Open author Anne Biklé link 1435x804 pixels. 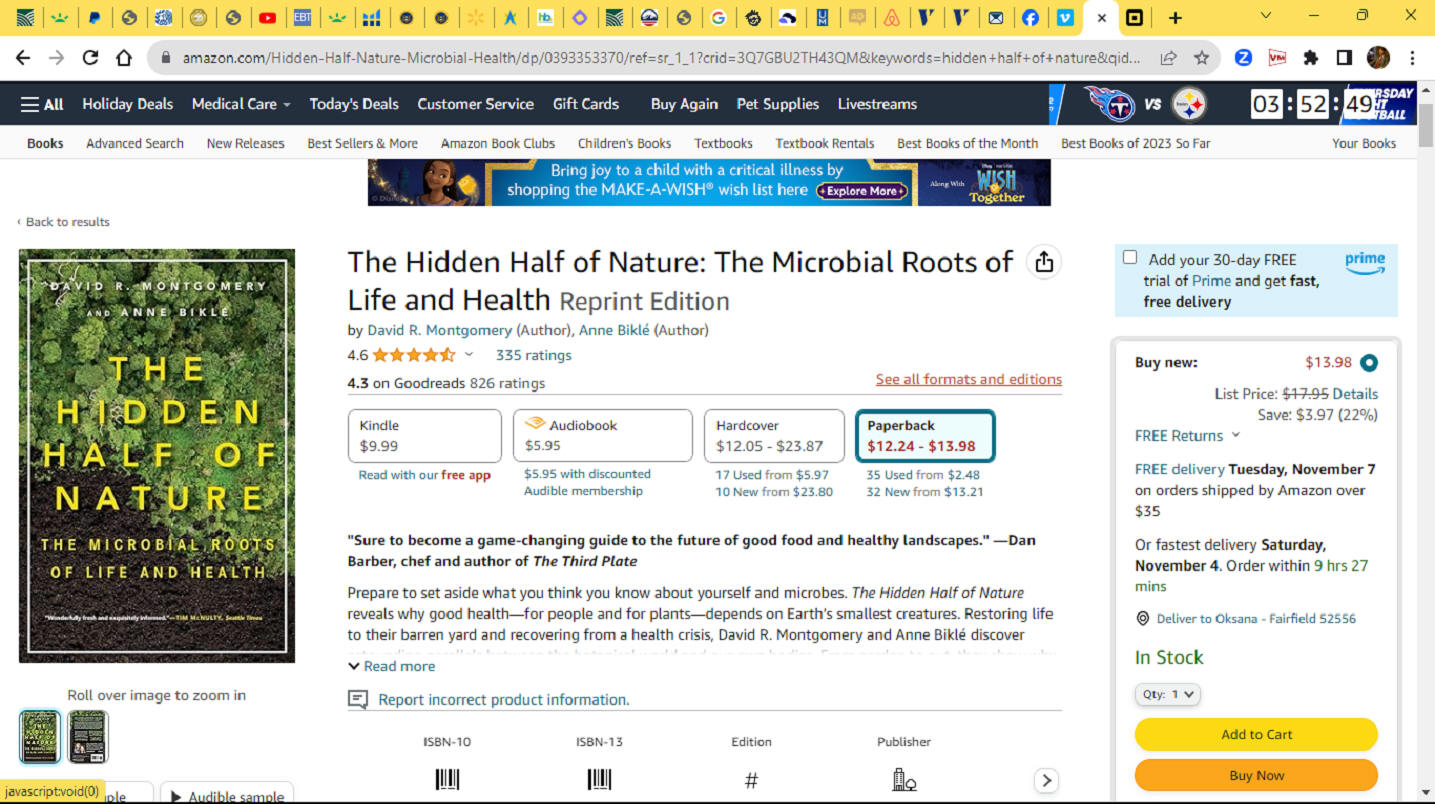coord(614,330)
